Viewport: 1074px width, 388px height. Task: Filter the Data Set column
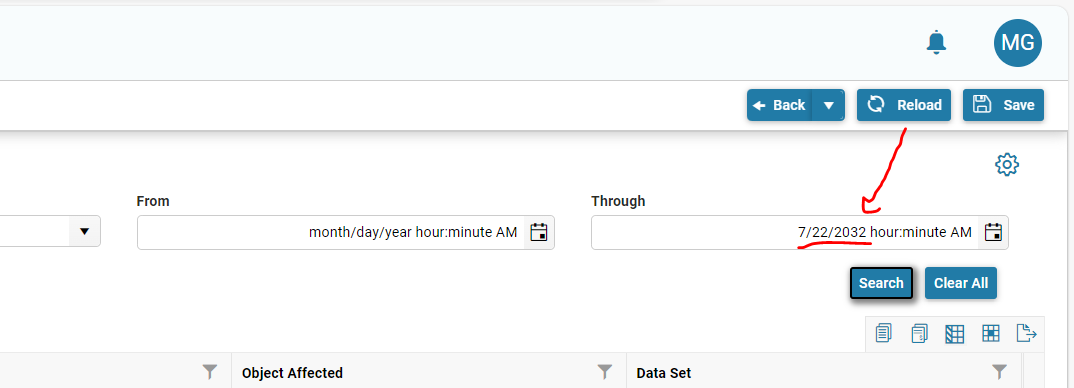point(999,372)
